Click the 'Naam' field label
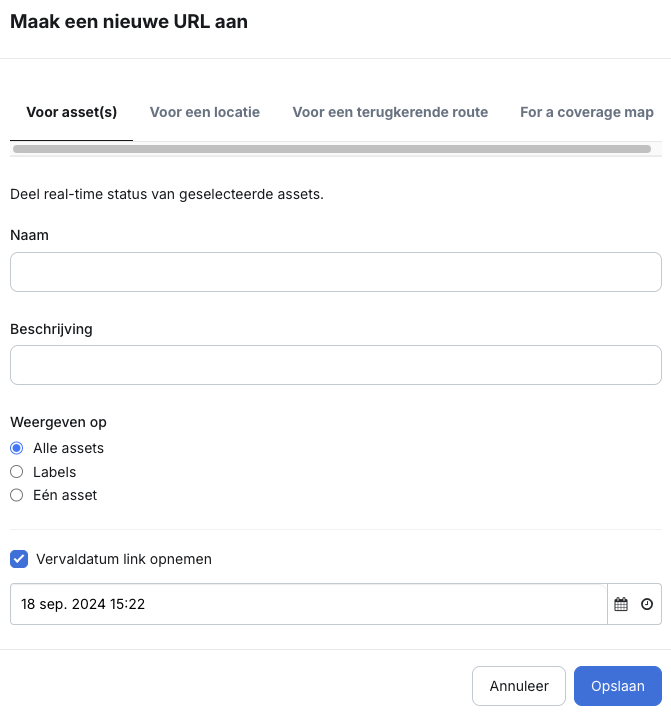 click(x=29, y=235)
